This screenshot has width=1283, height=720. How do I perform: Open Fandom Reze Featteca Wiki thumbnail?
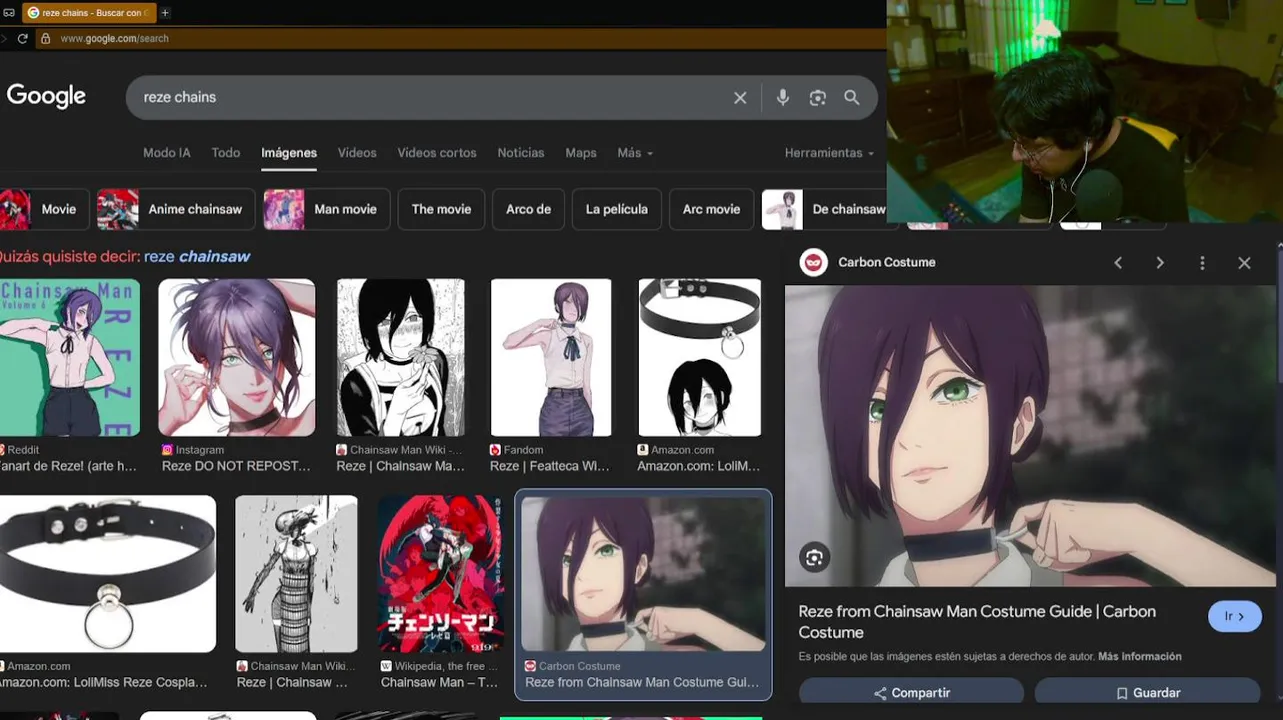(x=551, y=358)
